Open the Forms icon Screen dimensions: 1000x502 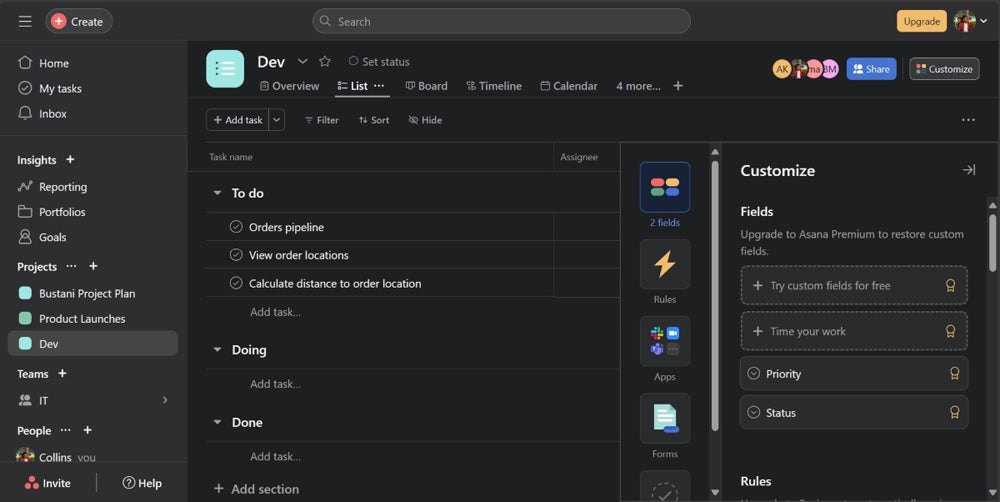pos(665,418)
